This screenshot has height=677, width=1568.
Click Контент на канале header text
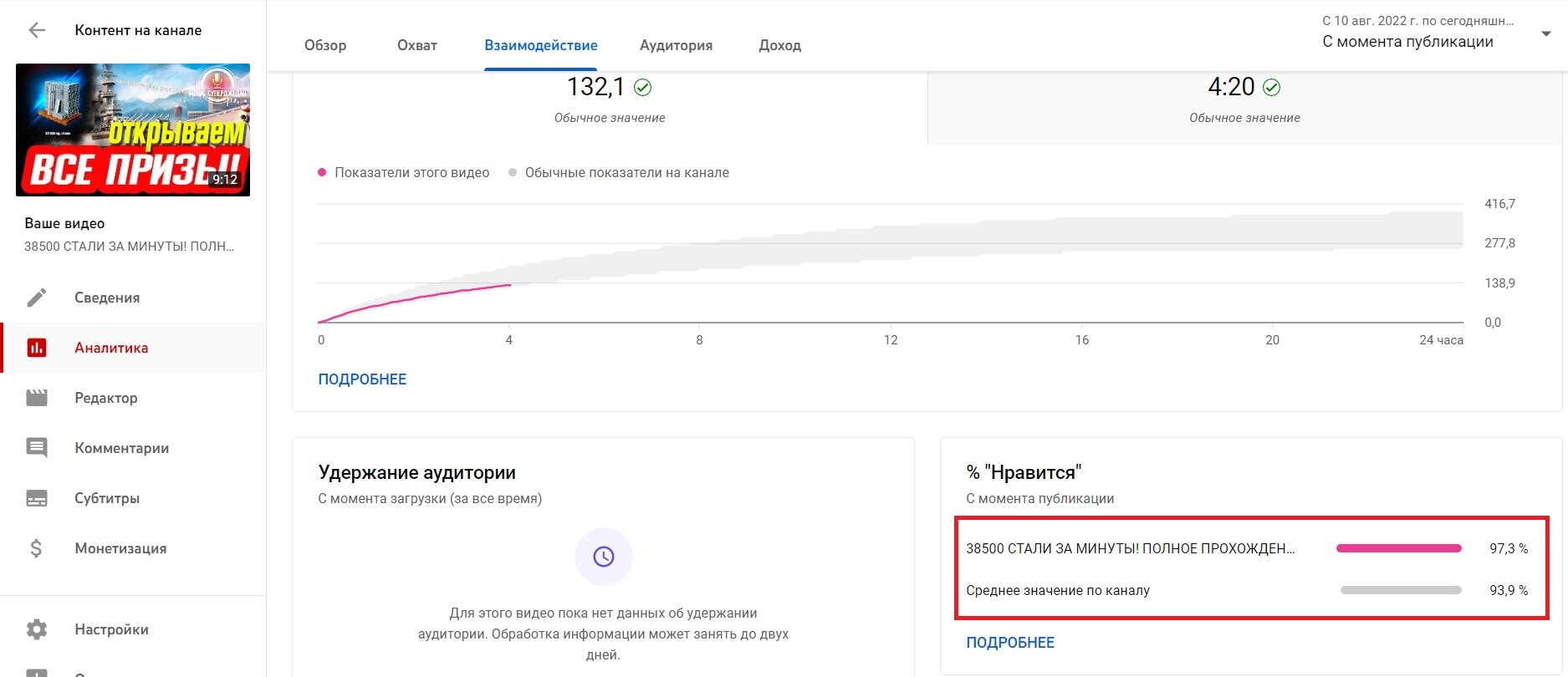tap(138, 30)
